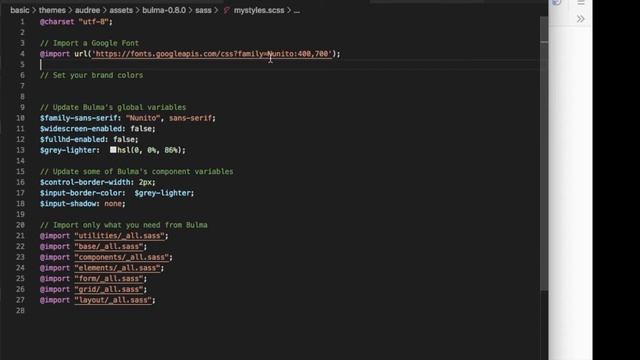Screen dimensions: 640x360
Task: Open the 'assets' breadcrumb folder
Action: click(x=121, y=10)
